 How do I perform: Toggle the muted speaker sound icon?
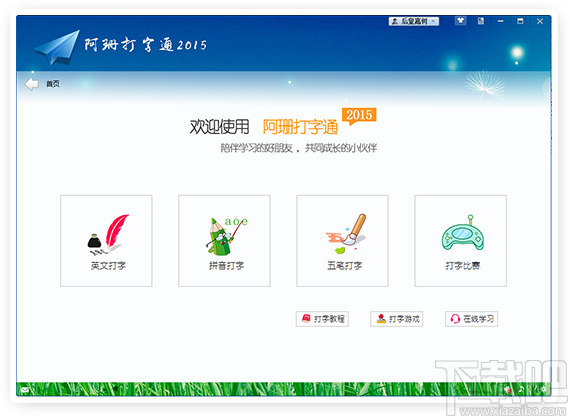tap(508, 390)
